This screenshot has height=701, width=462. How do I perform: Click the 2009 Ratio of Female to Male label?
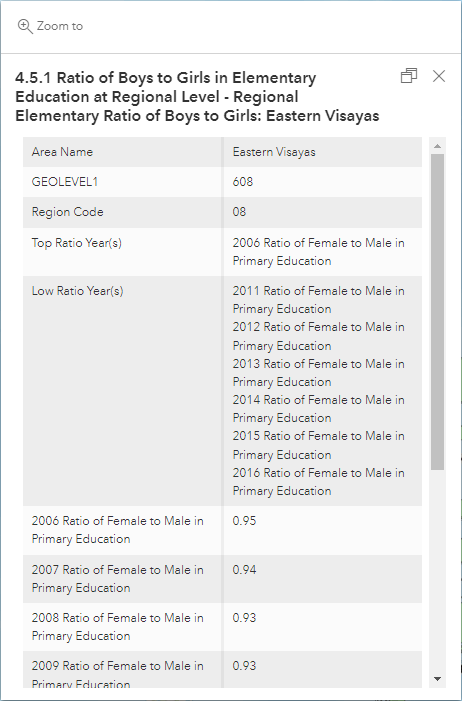118,674
